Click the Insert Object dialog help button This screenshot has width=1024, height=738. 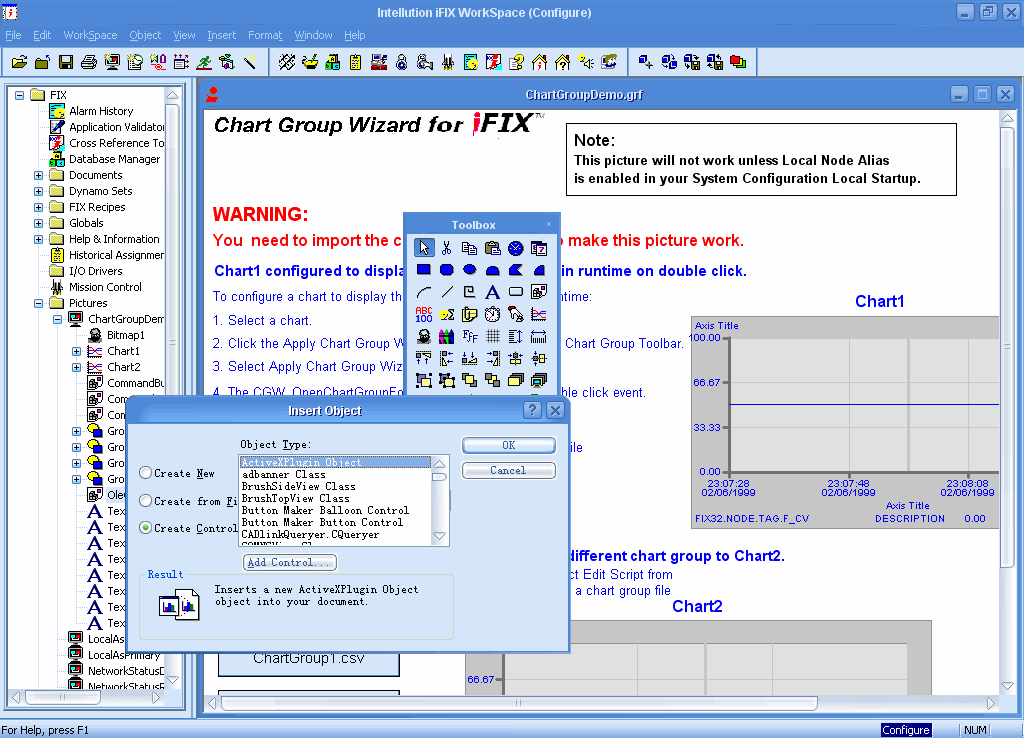point(532,410)
